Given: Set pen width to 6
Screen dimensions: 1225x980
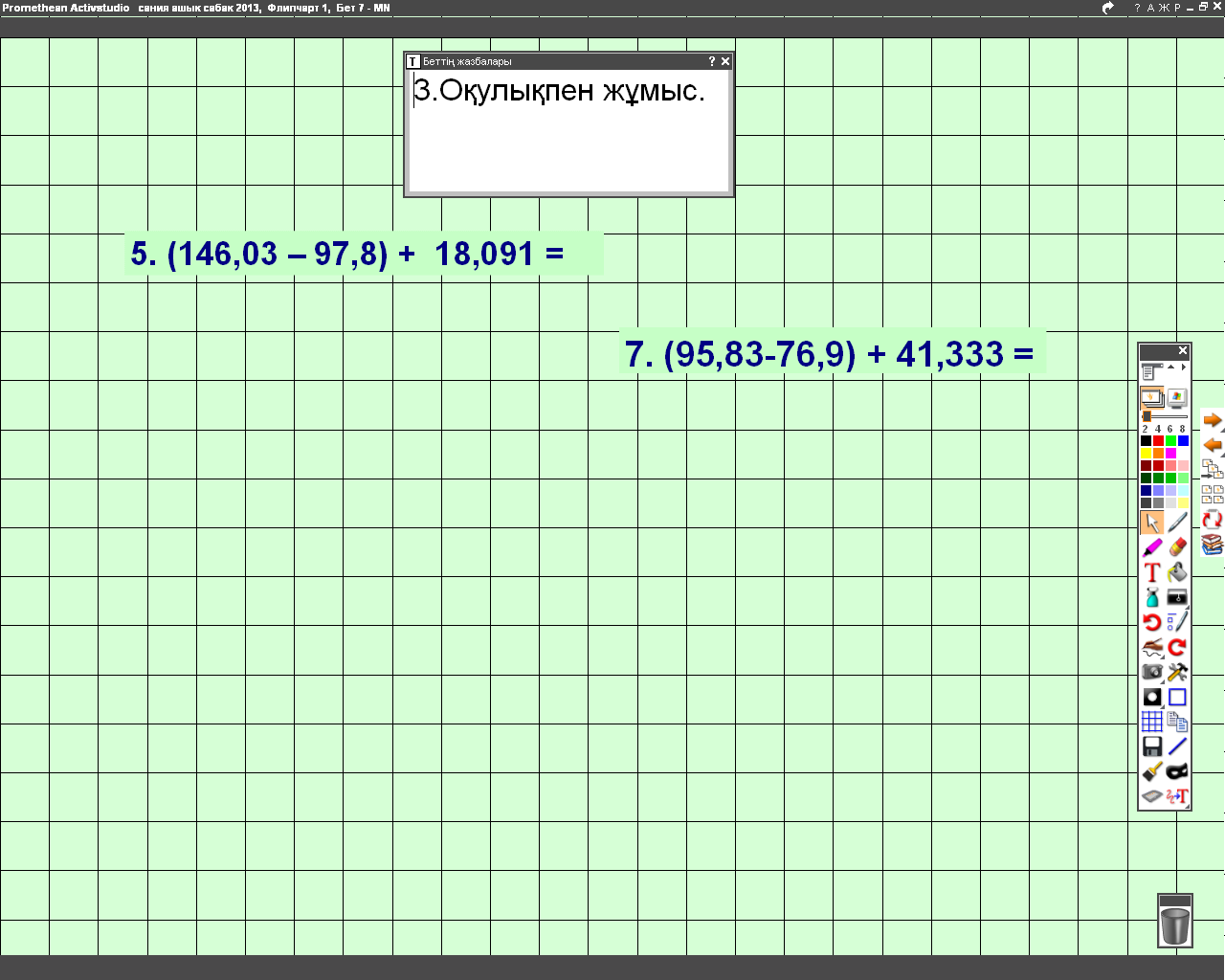Looking at the screenshot, I should pos(1169,429).
